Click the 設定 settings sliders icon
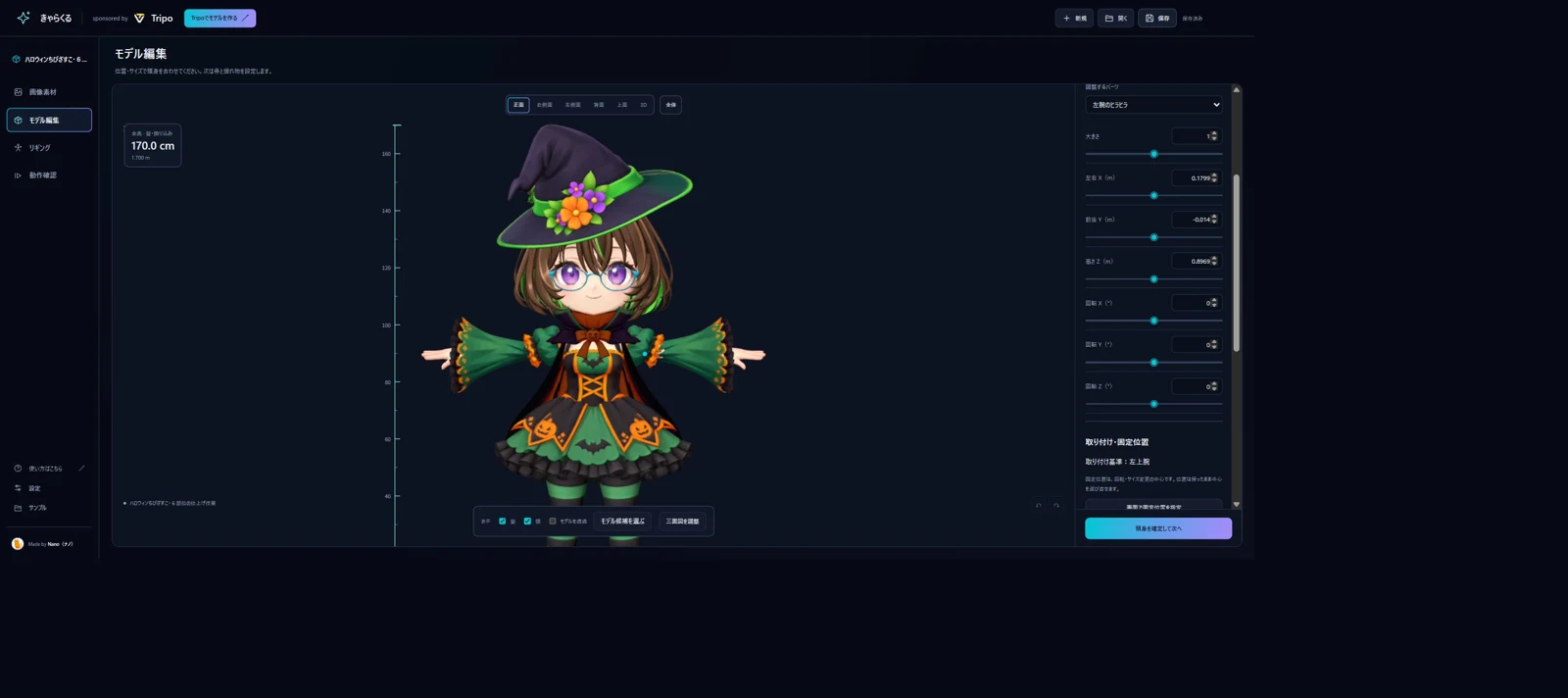1568x698 pixels. 18,487
